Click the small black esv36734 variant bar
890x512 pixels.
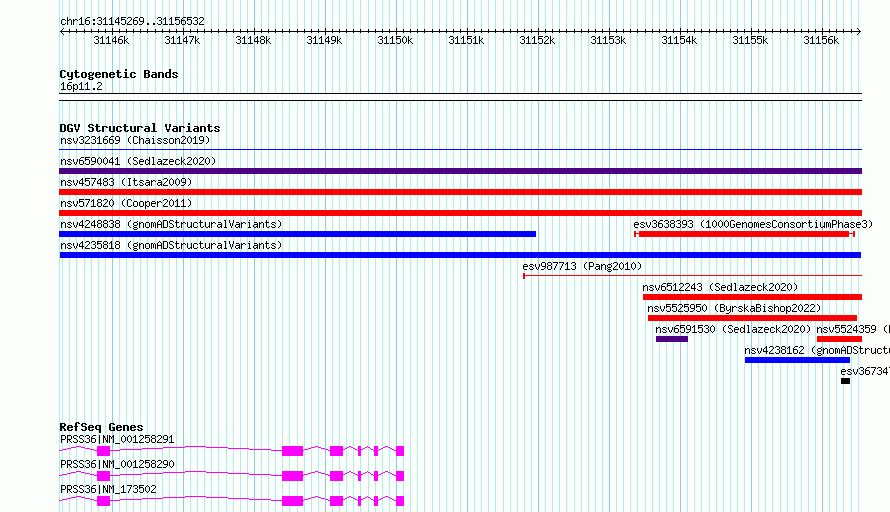845,381
